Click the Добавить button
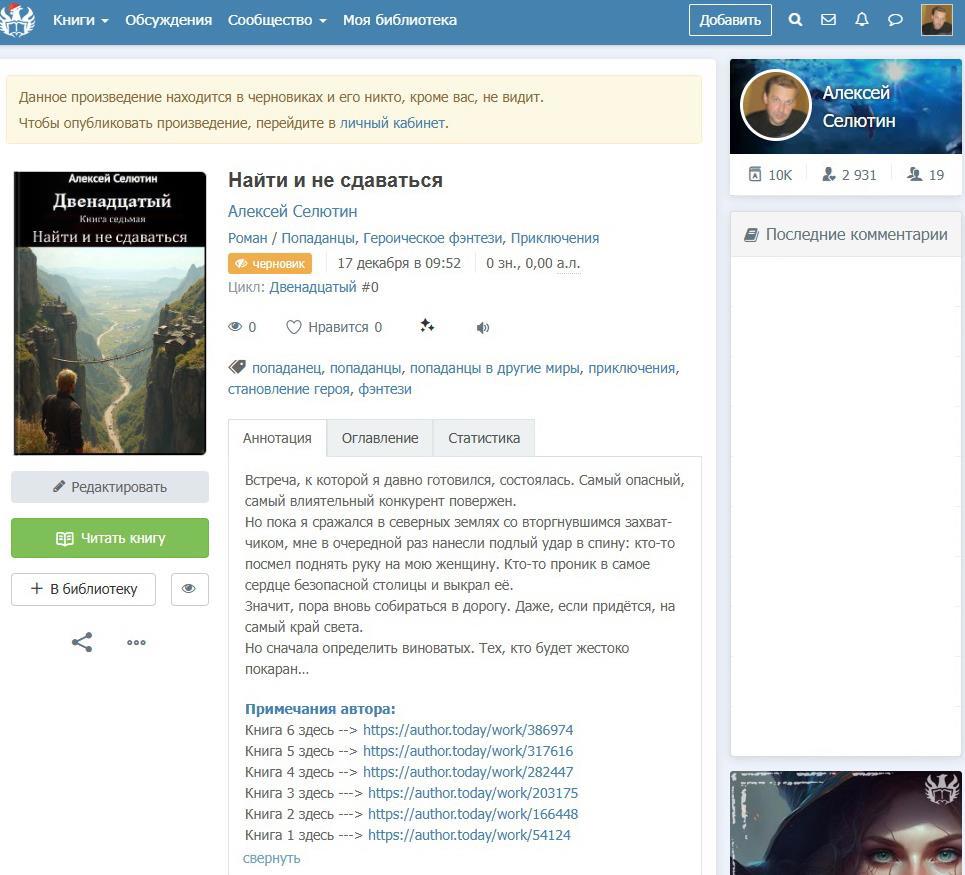Viewport: 965px width, 875px height. pyautogui.click(x=730, y=20)
